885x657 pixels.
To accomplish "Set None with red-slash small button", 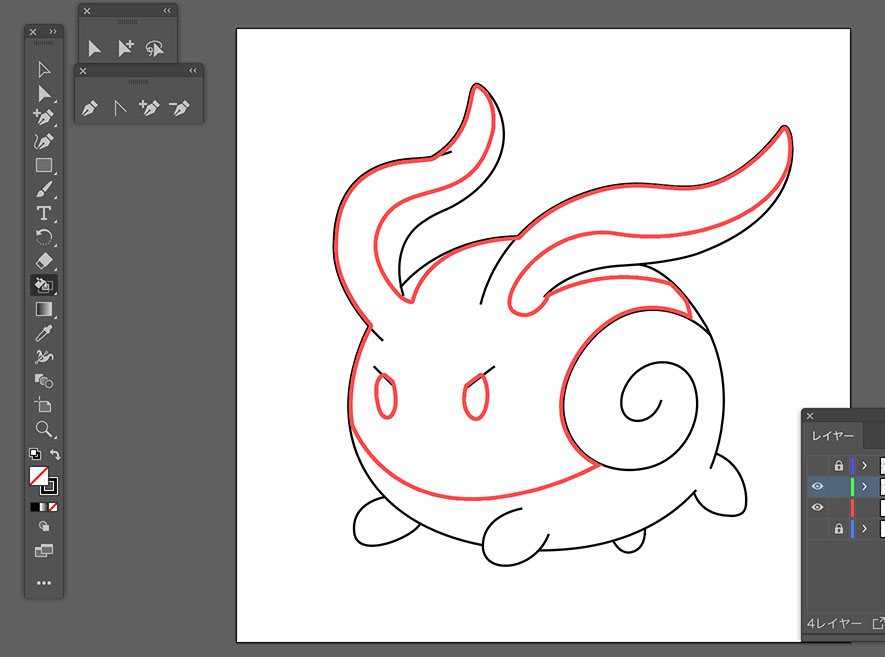I will point(53,507).
